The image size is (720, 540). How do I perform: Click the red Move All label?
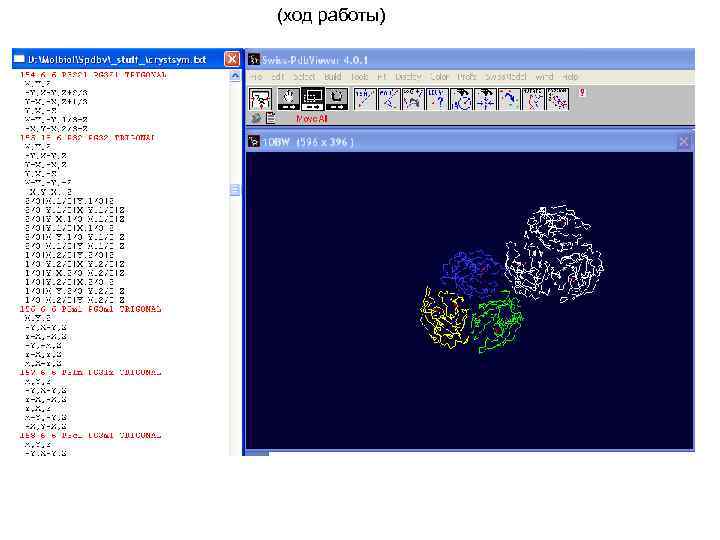(312, 119)
